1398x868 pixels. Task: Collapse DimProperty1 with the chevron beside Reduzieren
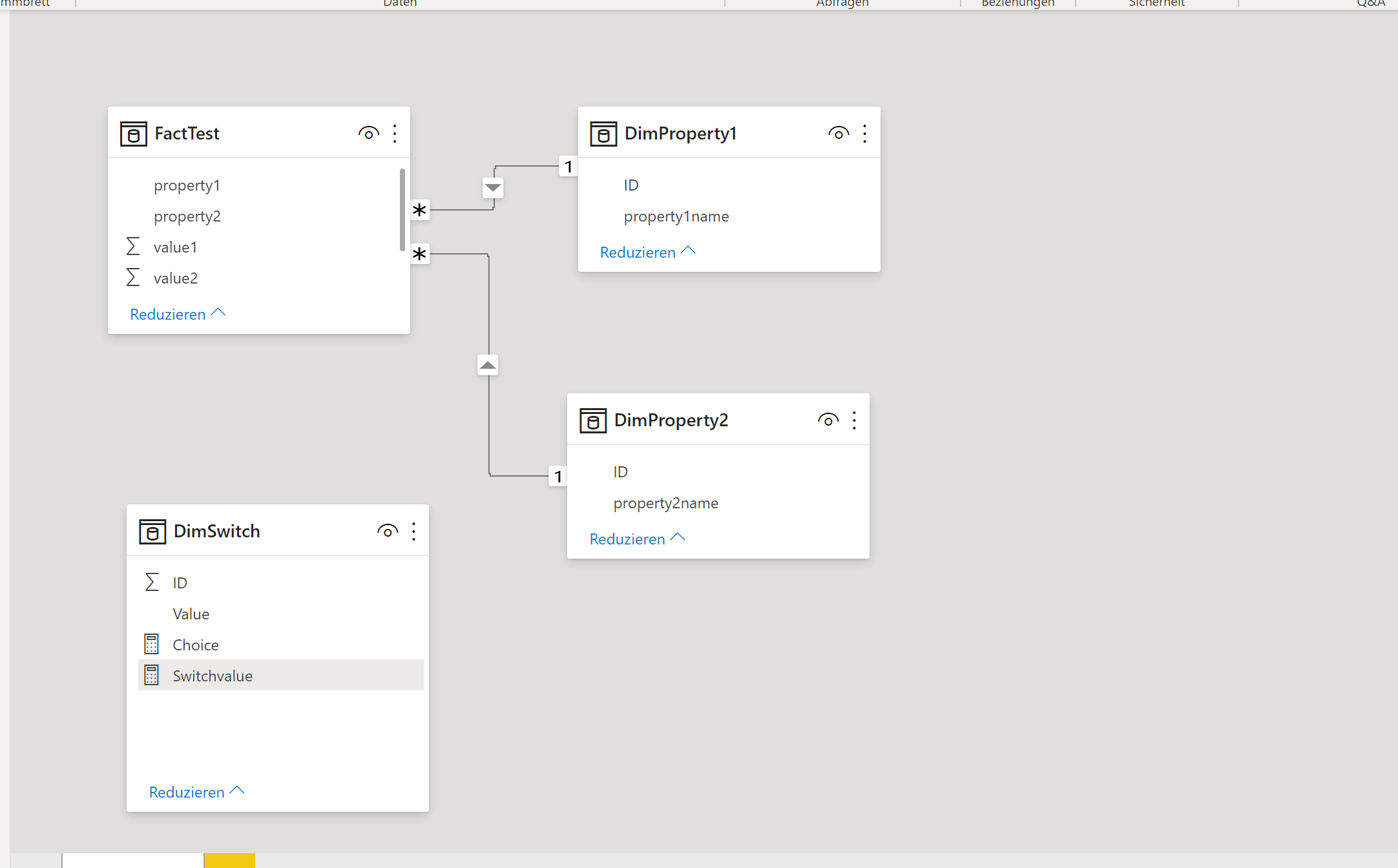tap(689, 251)
